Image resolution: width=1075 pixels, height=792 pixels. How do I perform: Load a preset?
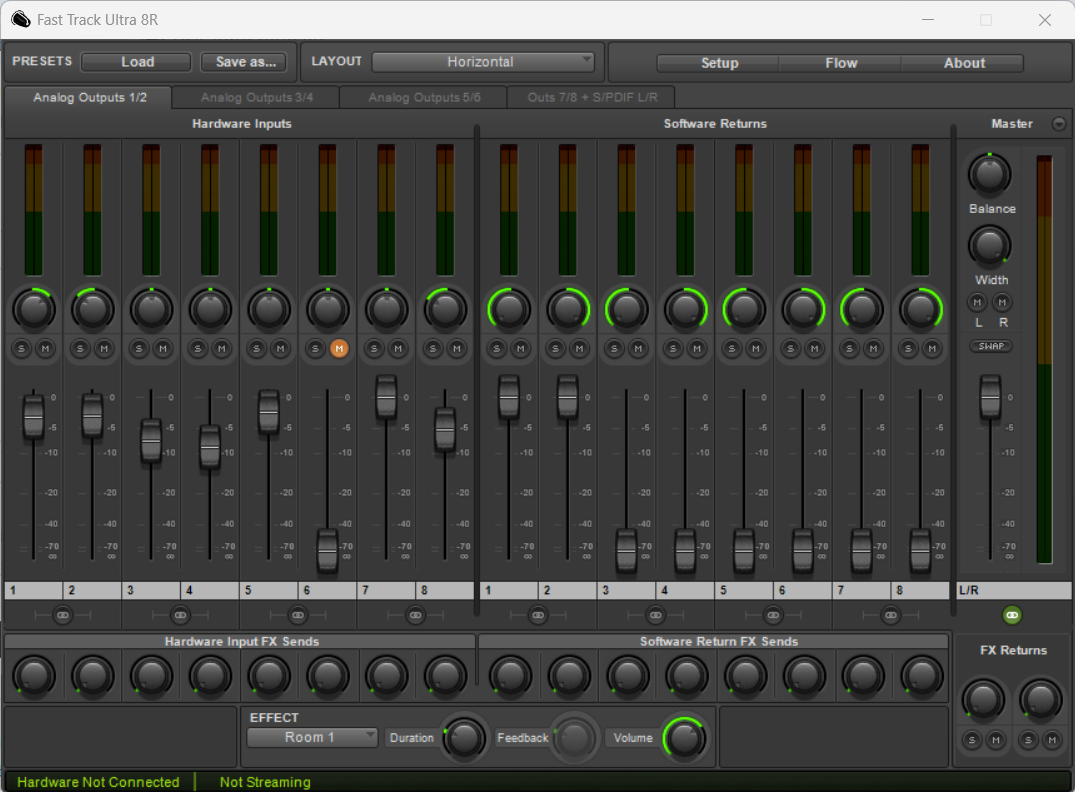coord(136,62)
